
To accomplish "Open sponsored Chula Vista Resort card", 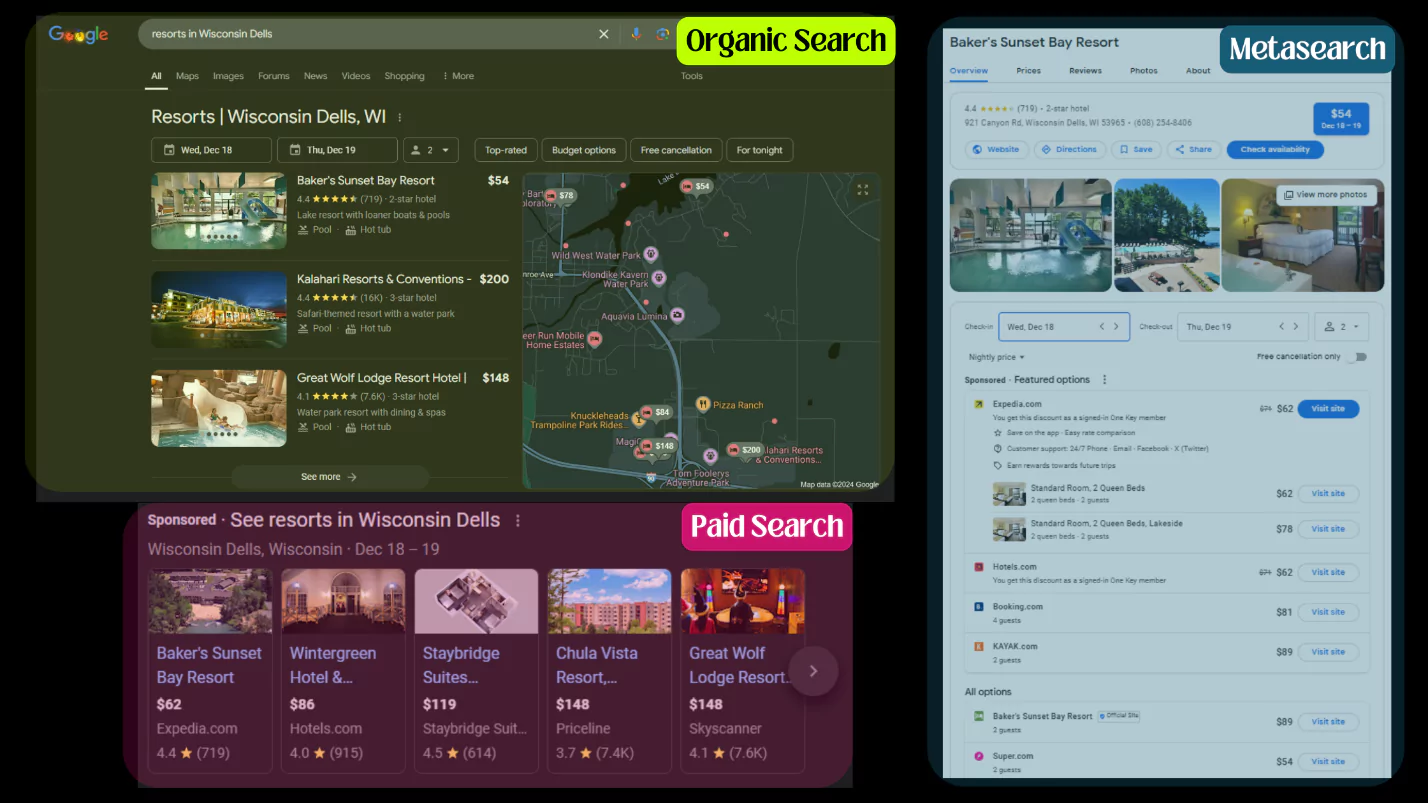I will coord(609,670).
